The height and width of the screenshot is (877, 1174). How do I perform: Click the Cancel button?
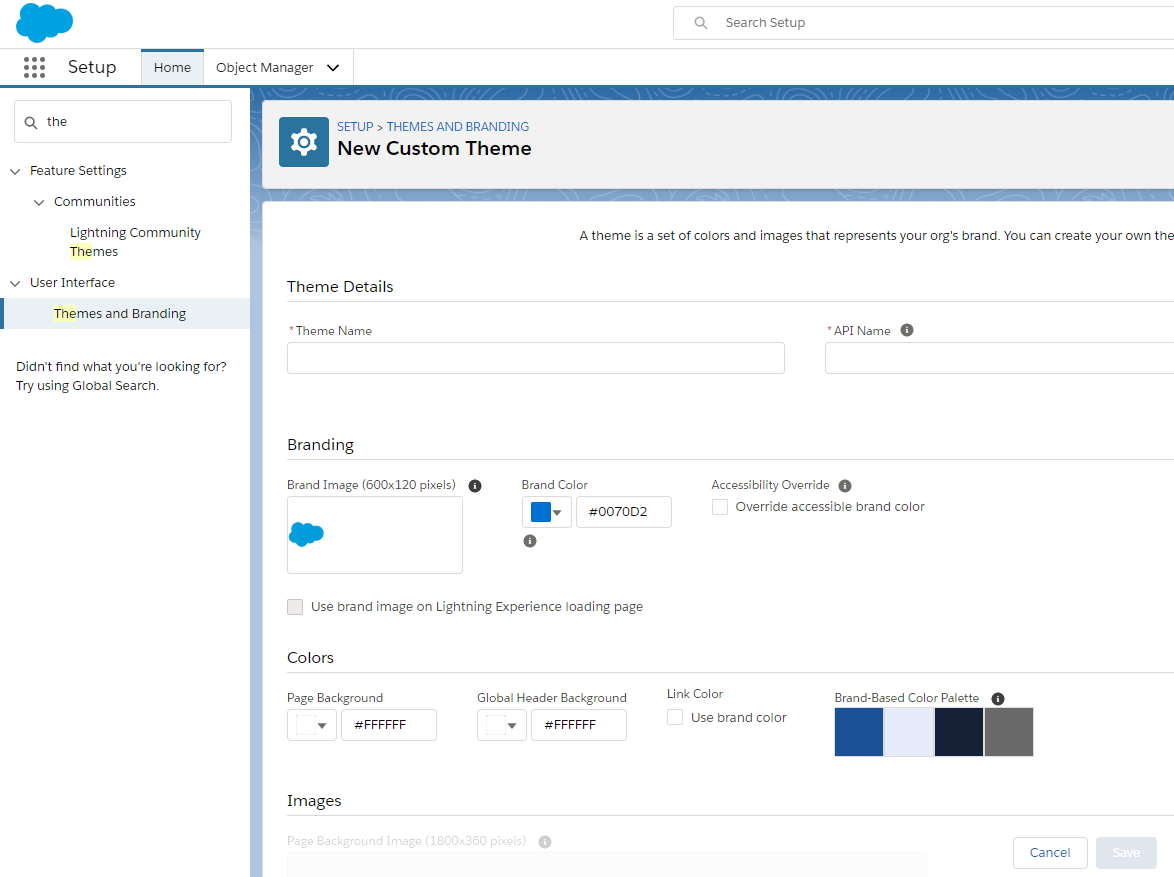coord(1050,853)
